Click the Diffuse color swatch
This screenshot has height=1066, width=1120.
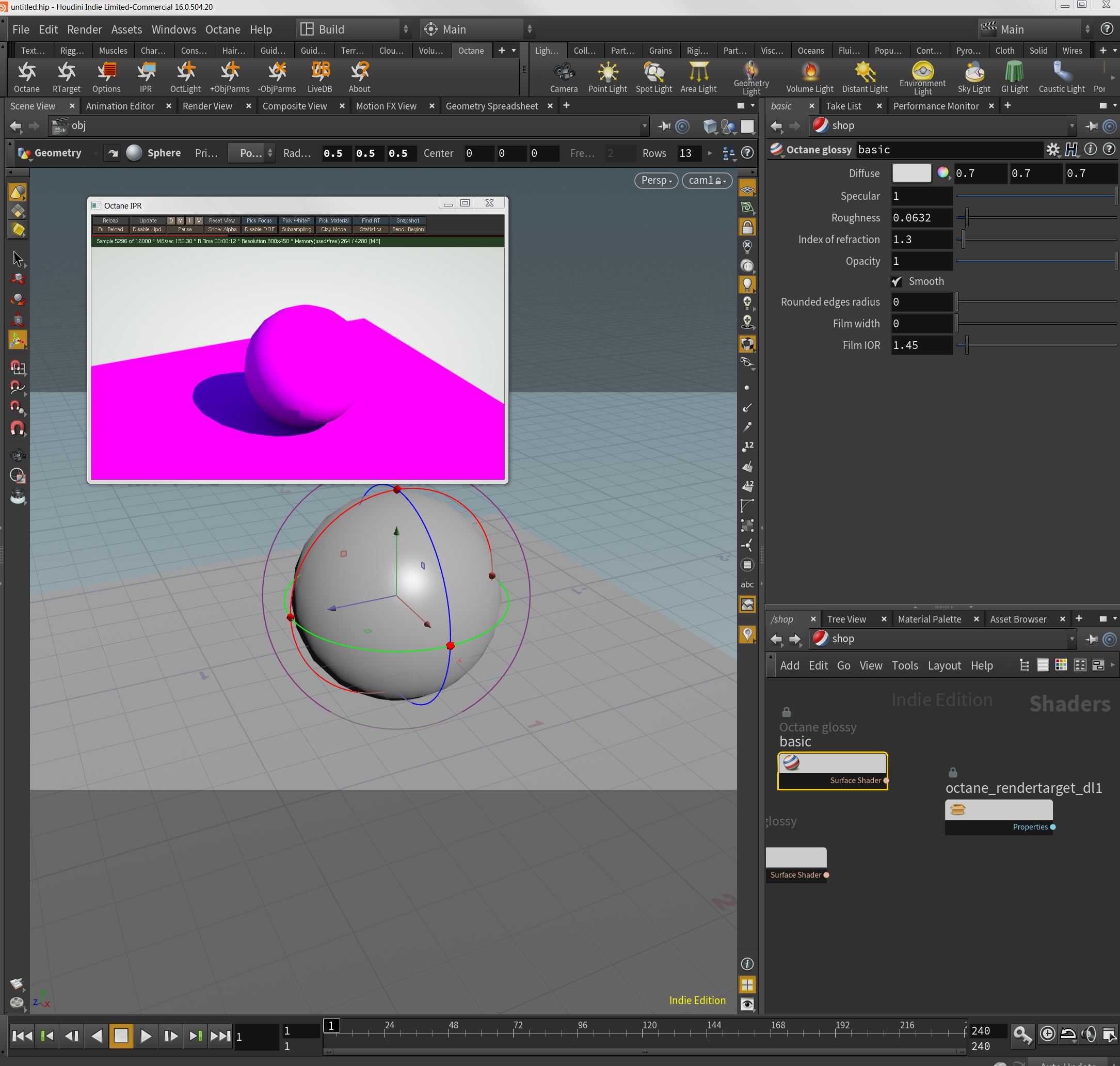coord(911,173)
